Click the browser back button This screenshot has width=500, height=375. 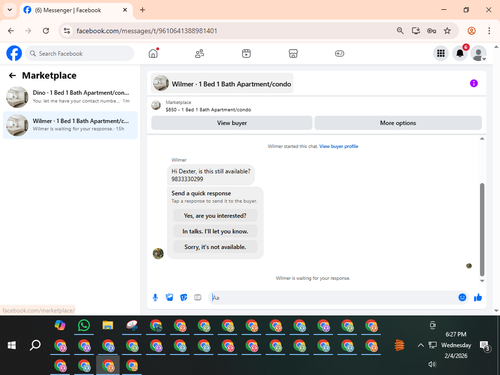point(11,31)
